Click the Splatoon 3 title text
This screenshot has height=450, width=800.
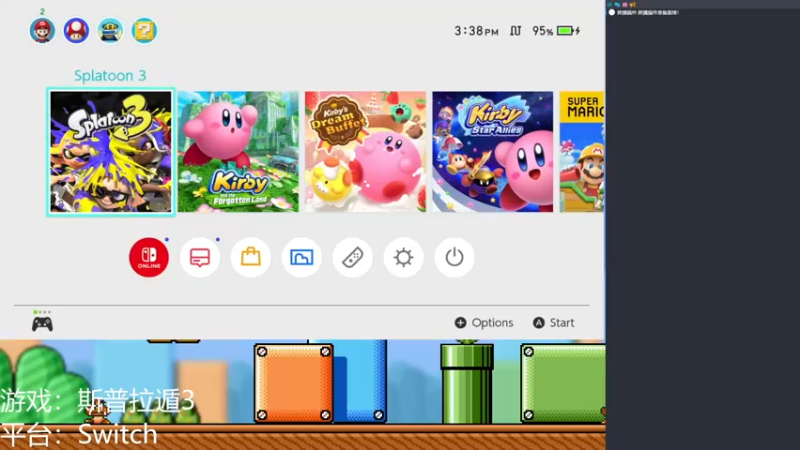(110, 76)
